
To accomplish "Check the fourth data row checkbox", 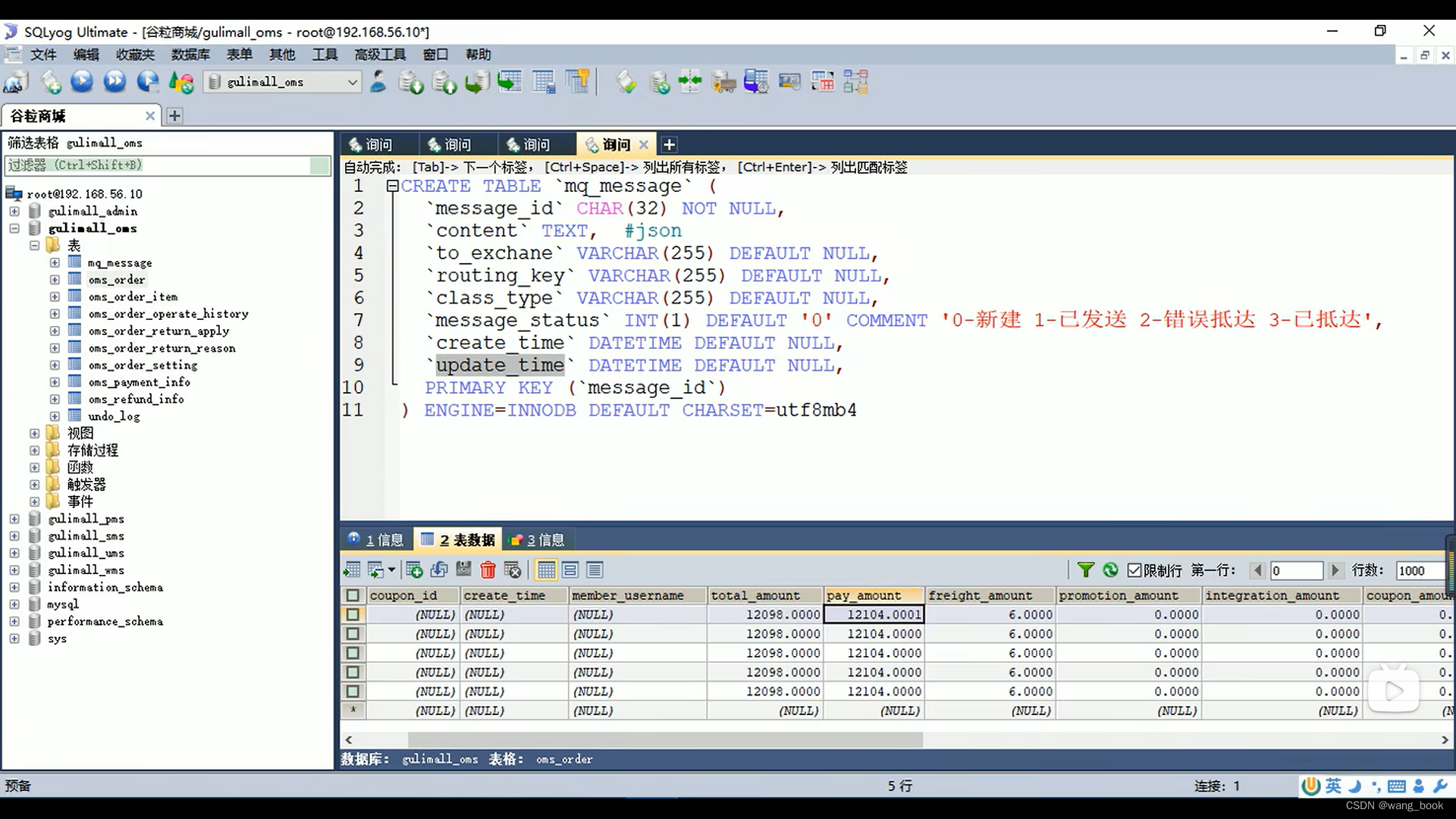I will pos(353,672).
